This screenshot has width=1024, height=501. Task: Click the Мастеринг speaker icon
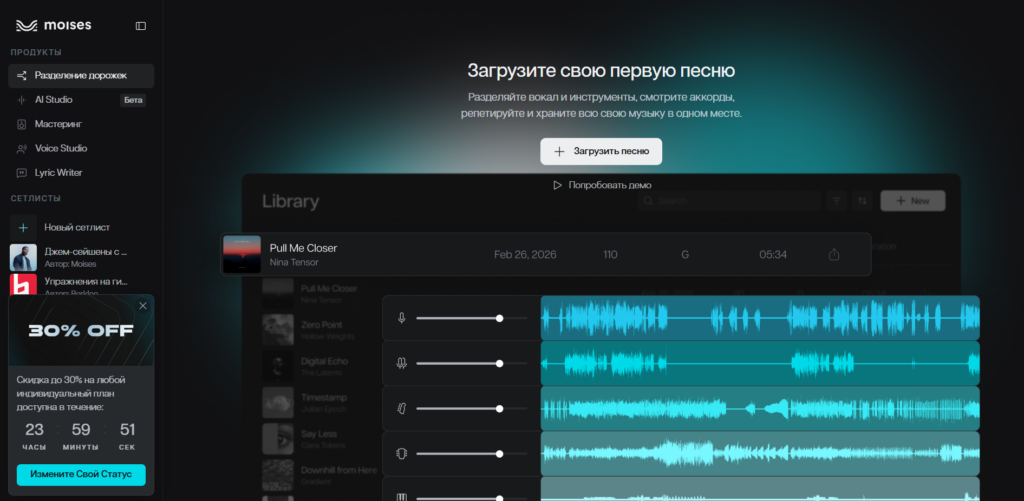coord(22,124)
